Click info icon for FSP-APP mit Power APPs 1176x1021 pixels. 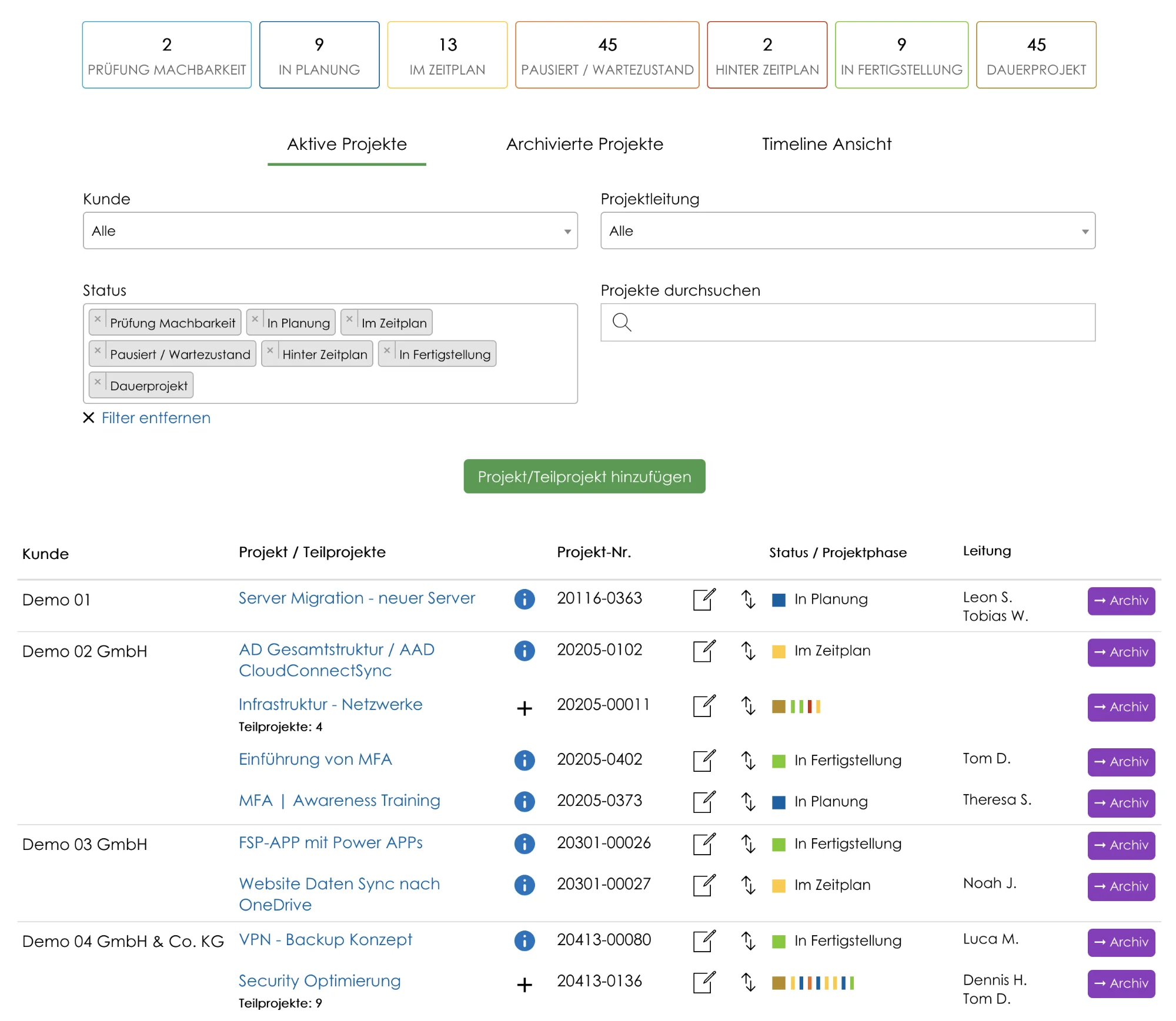coord(524,843)
